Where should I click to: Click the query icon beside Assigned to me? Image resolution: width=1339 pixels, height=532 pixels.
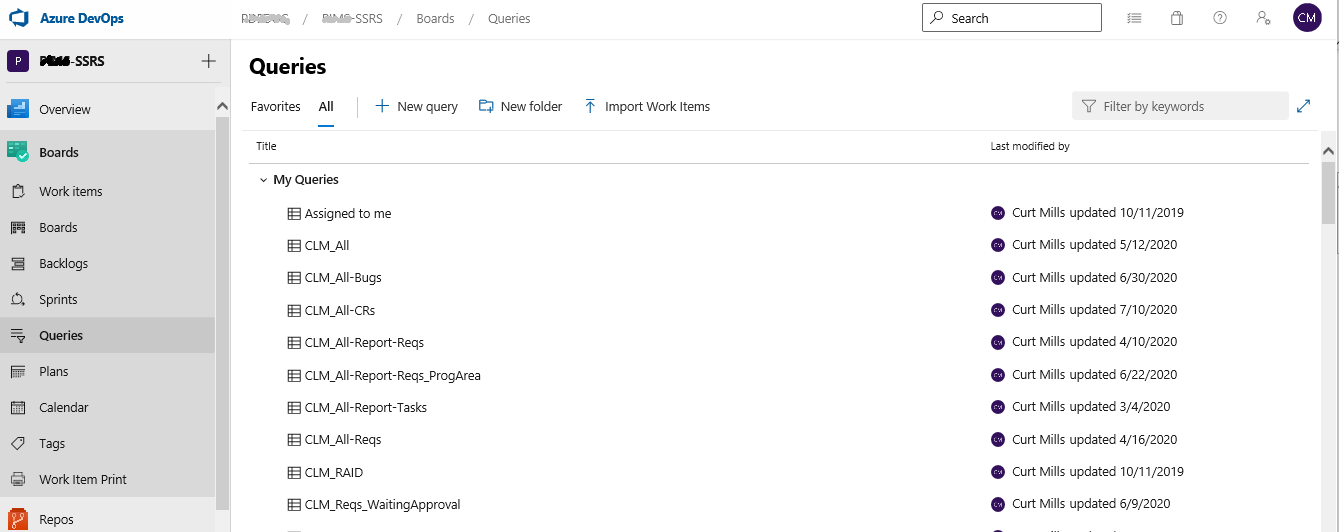coord(294,213)
